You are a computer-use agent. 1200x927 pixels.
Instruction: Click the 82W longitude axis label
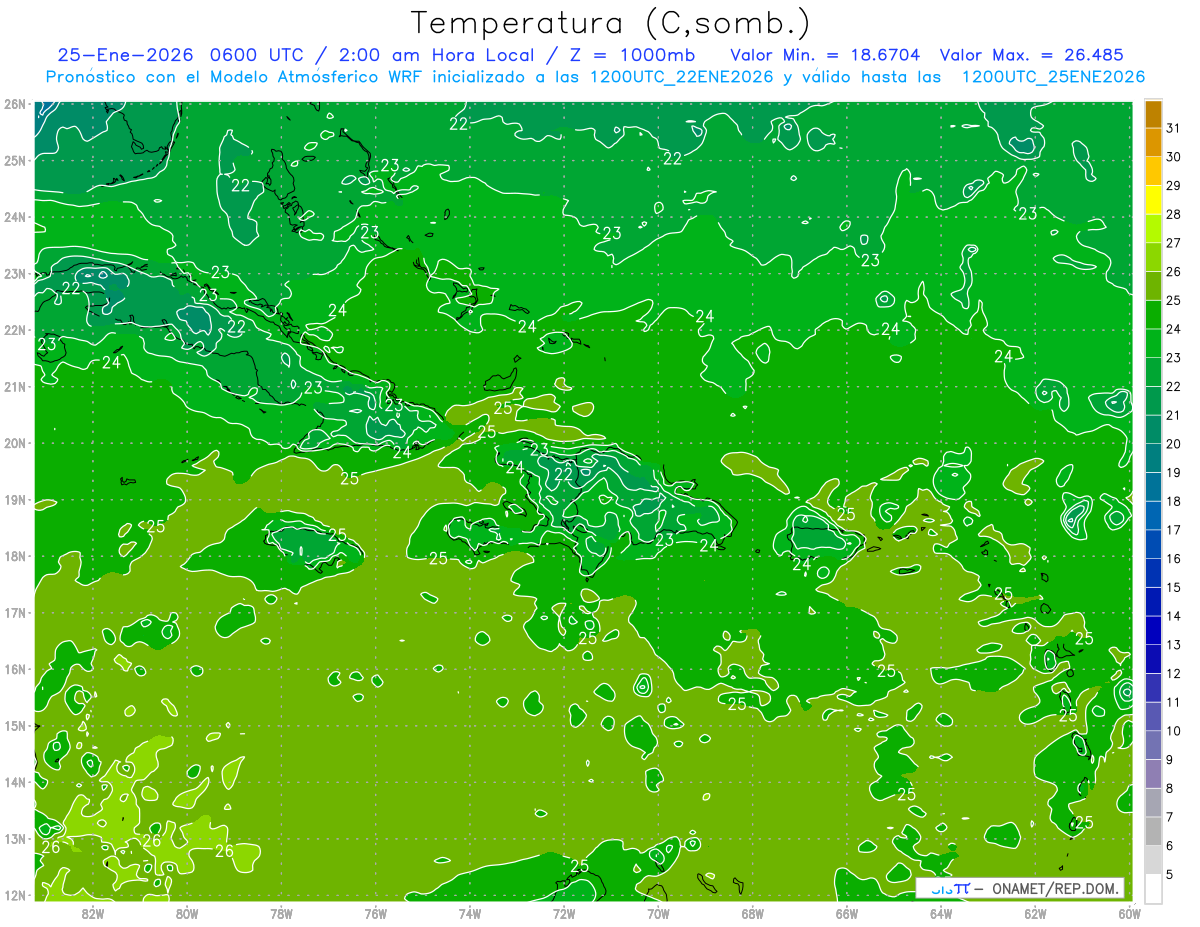pyautogui.click(x=93, y=913)
